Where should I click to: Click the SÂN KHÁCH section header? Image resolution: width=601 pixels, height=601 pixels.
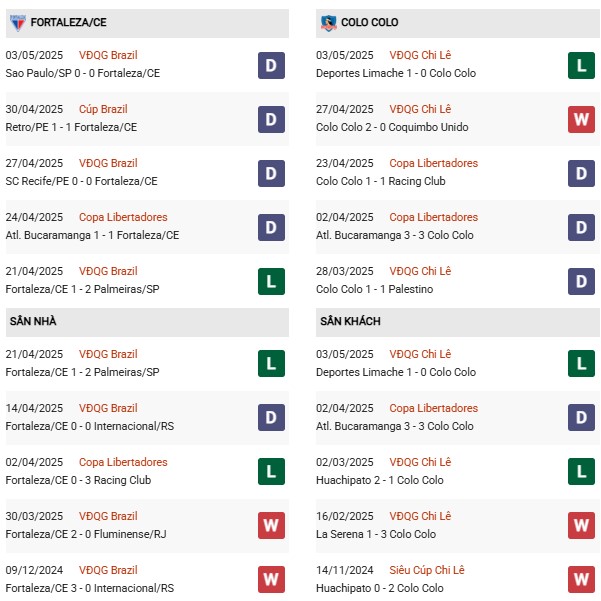coord(350,321)
